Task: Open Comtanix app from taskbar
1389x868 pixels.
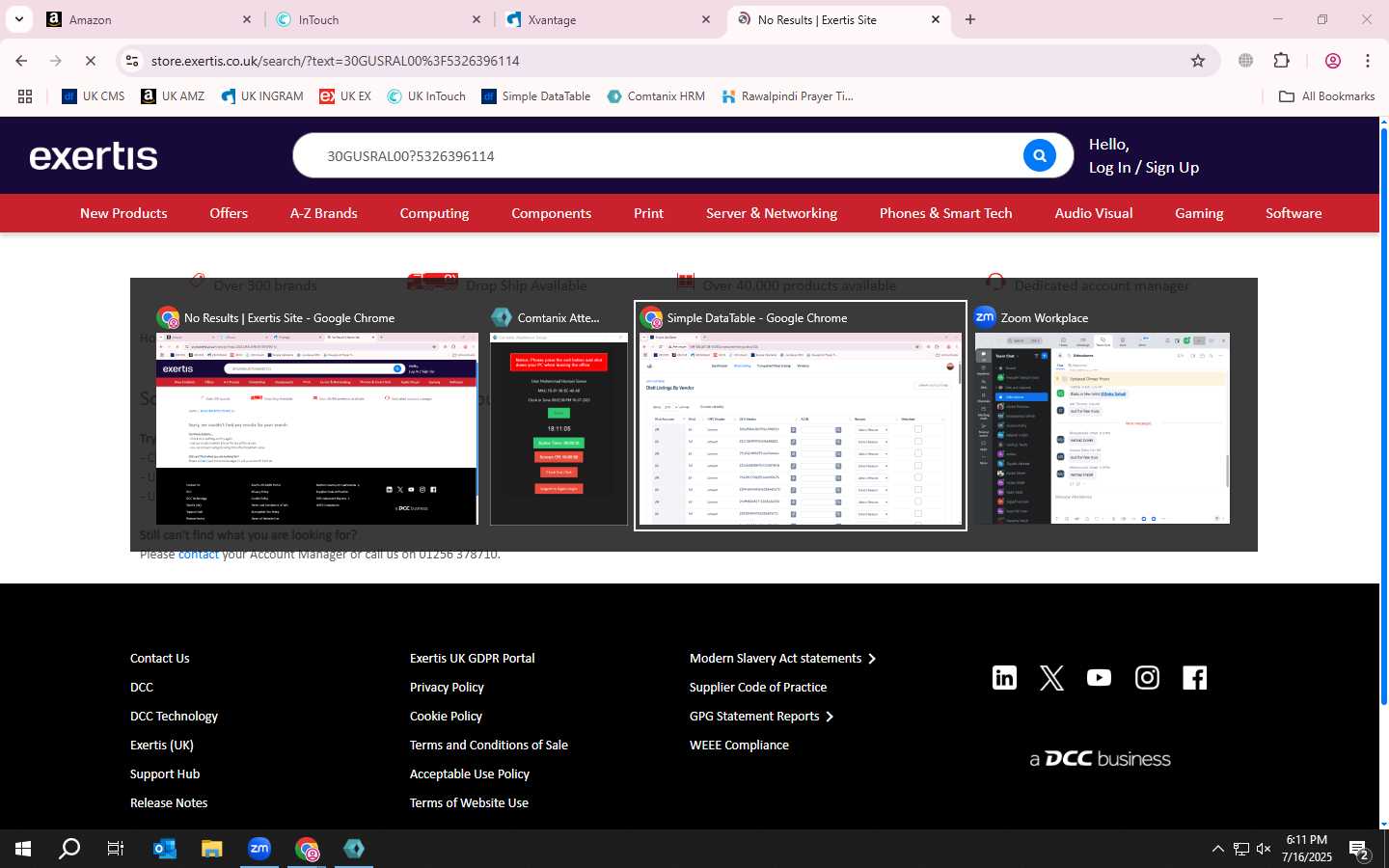Action: pyautogui.click(x=354, y=849)
